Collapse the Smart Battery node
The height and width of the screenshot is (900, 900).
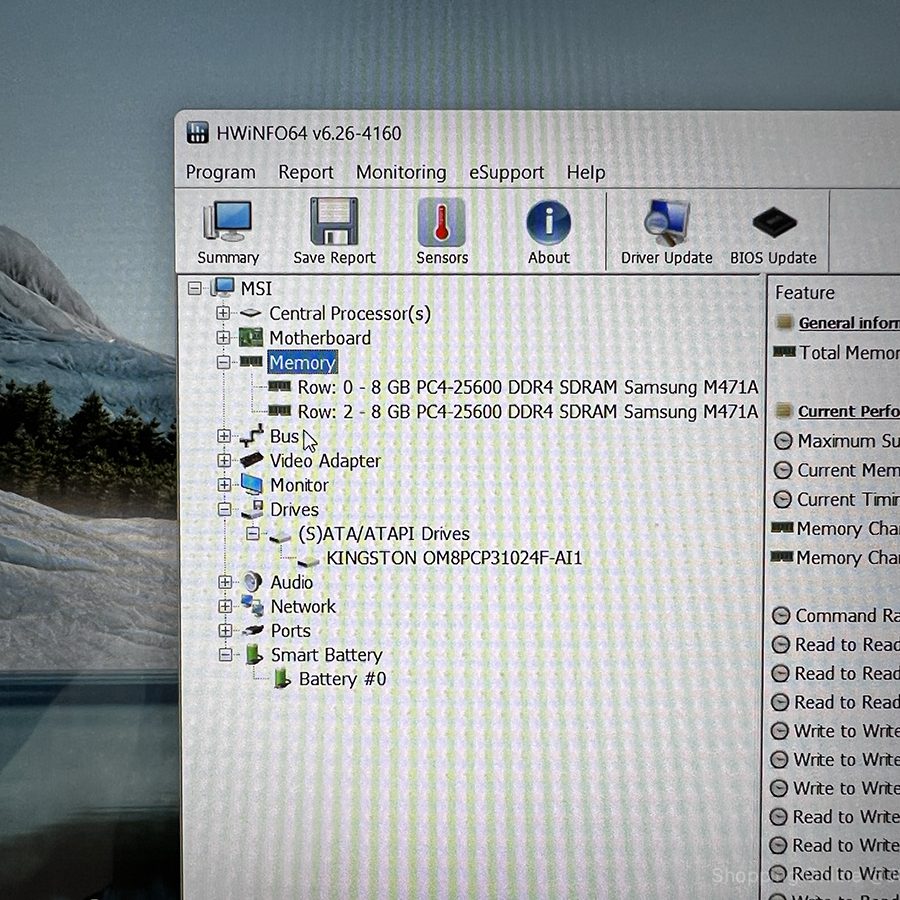[226, 655]
